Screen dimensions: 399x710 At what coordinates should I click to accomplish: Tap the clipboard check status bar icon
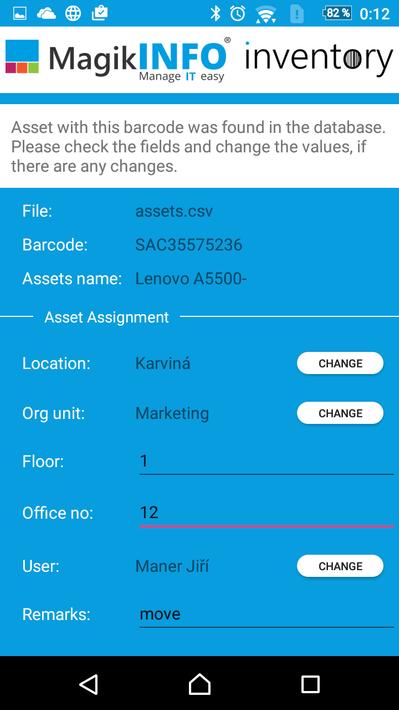click(x=100, y=13)
